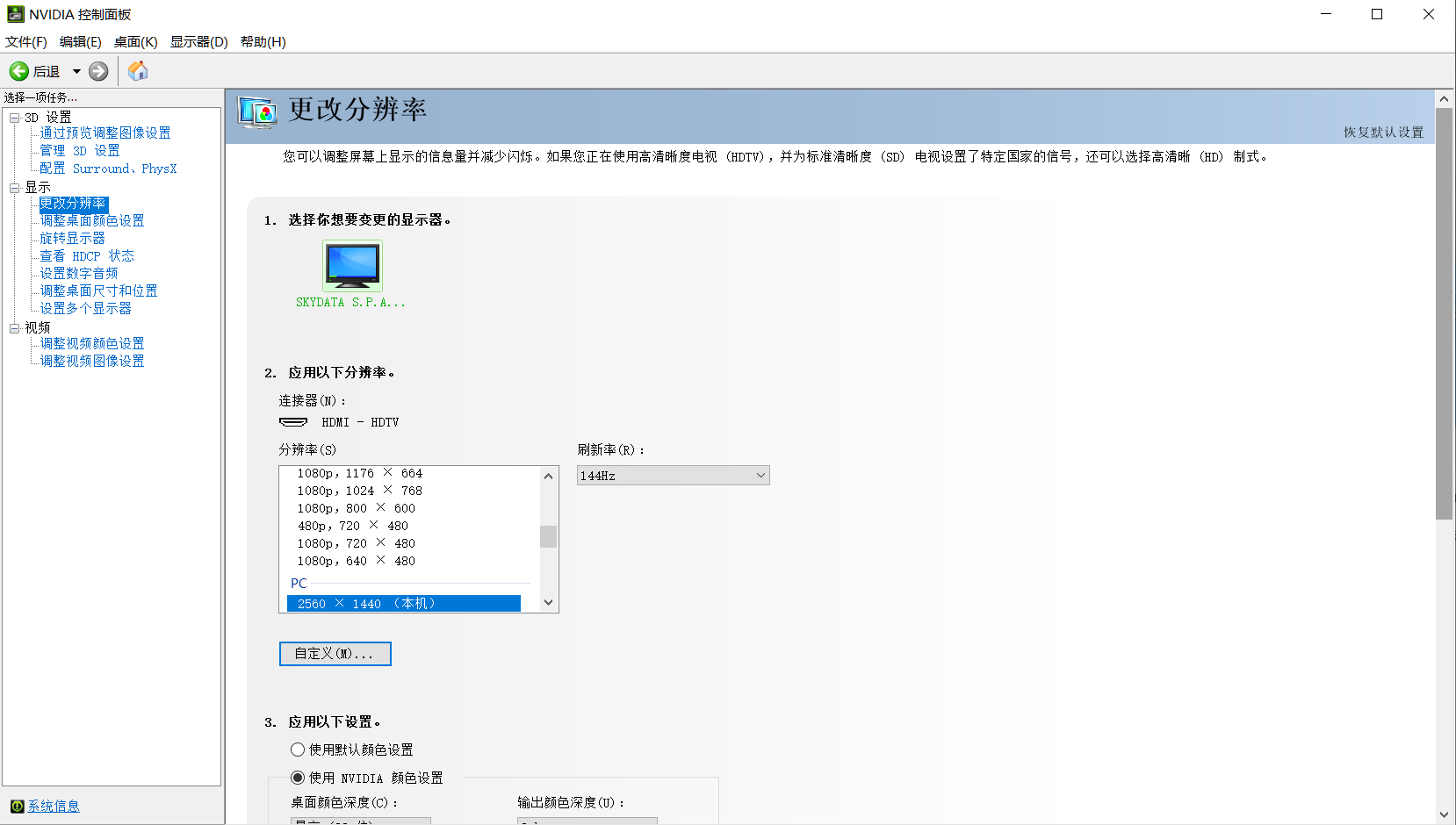The height and width of the screenshot is (825, 1456).
Task: Click main panel scroll up arrow
Action: pos(1444,98)
